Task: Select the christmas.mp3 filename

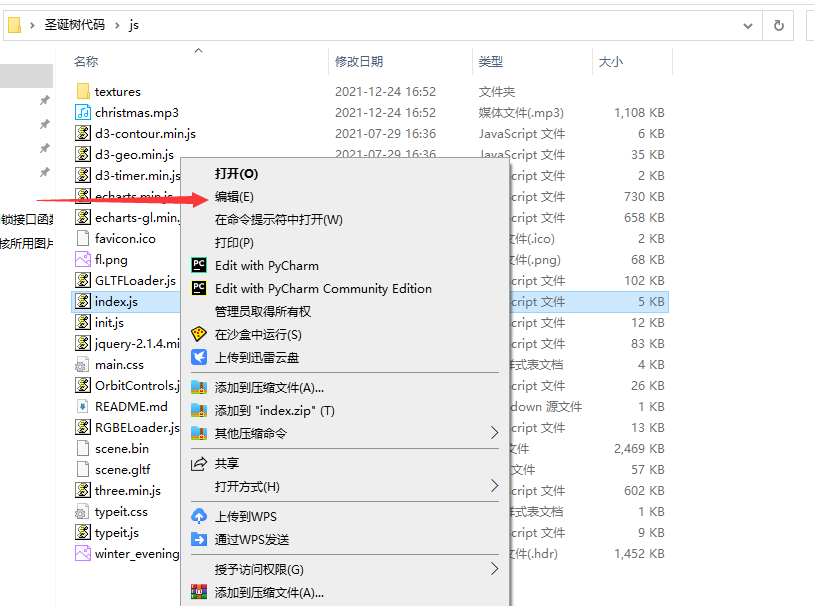Action: (137, 113)
